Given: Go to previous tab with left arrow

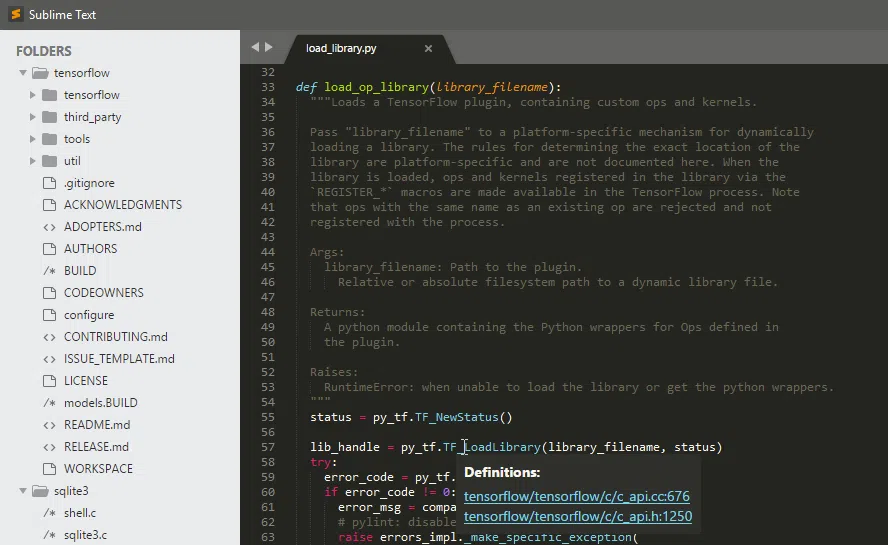Looking at the screenshot, I should click(255, 47).
